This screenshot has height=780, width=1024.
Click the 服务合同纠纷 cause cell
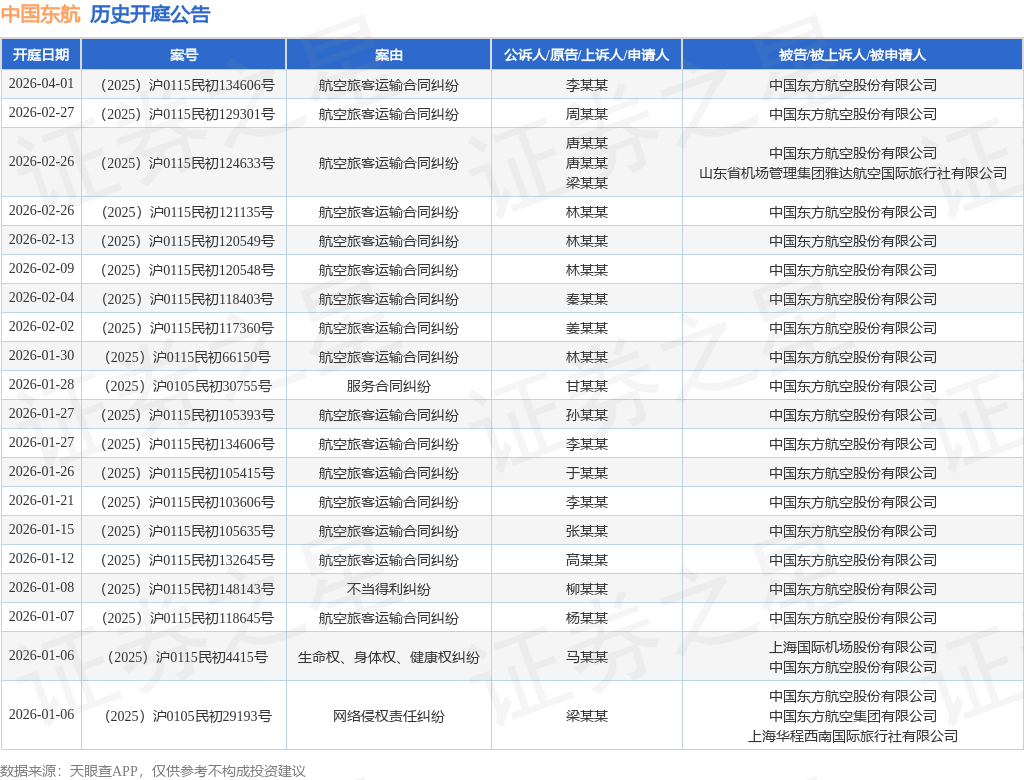pyautogui.click(x=389, y=387)
